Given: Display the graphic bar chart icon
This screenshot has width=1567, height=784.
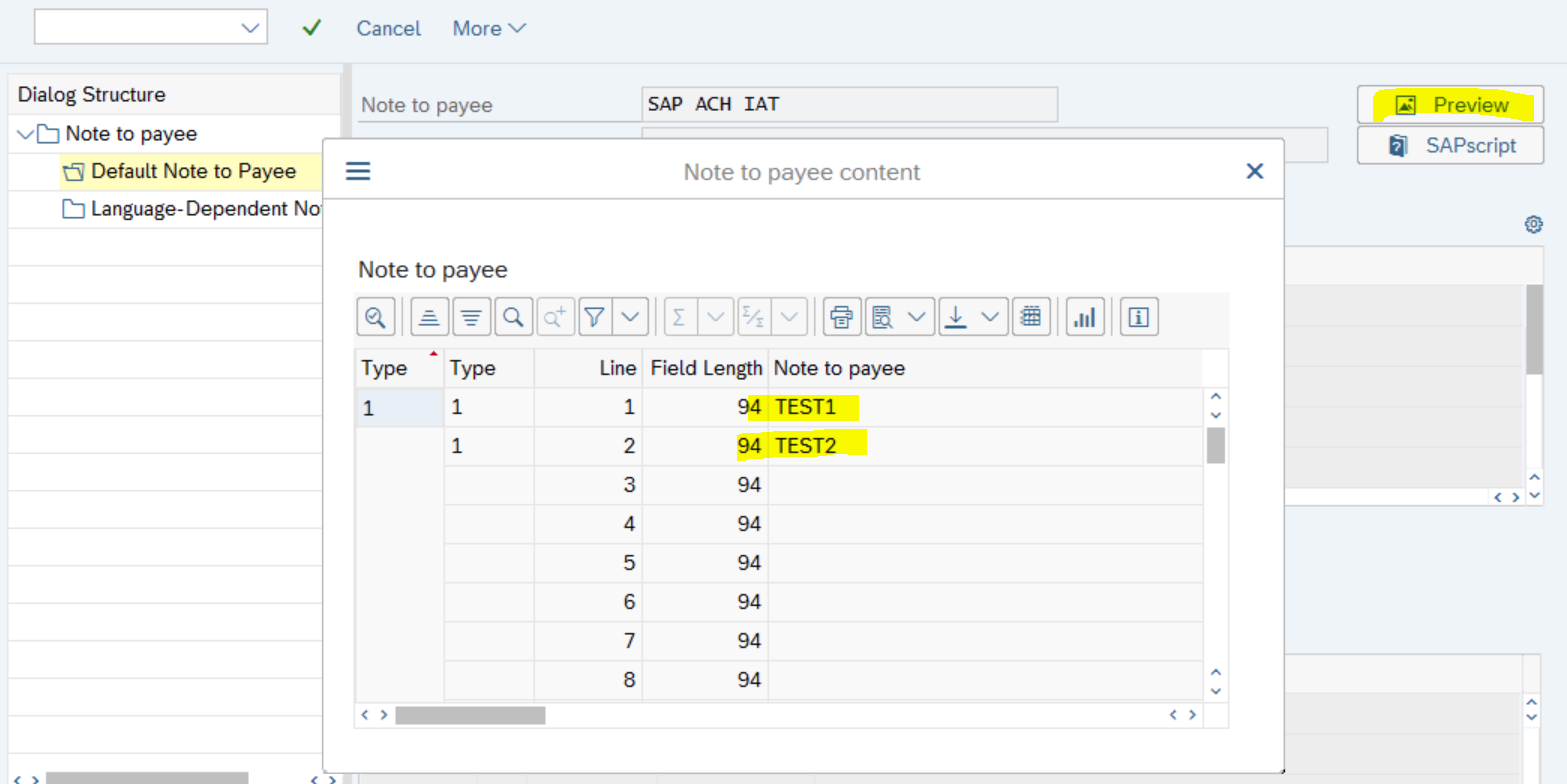Looking at the screenshot, I should (x=1085, y=318).
